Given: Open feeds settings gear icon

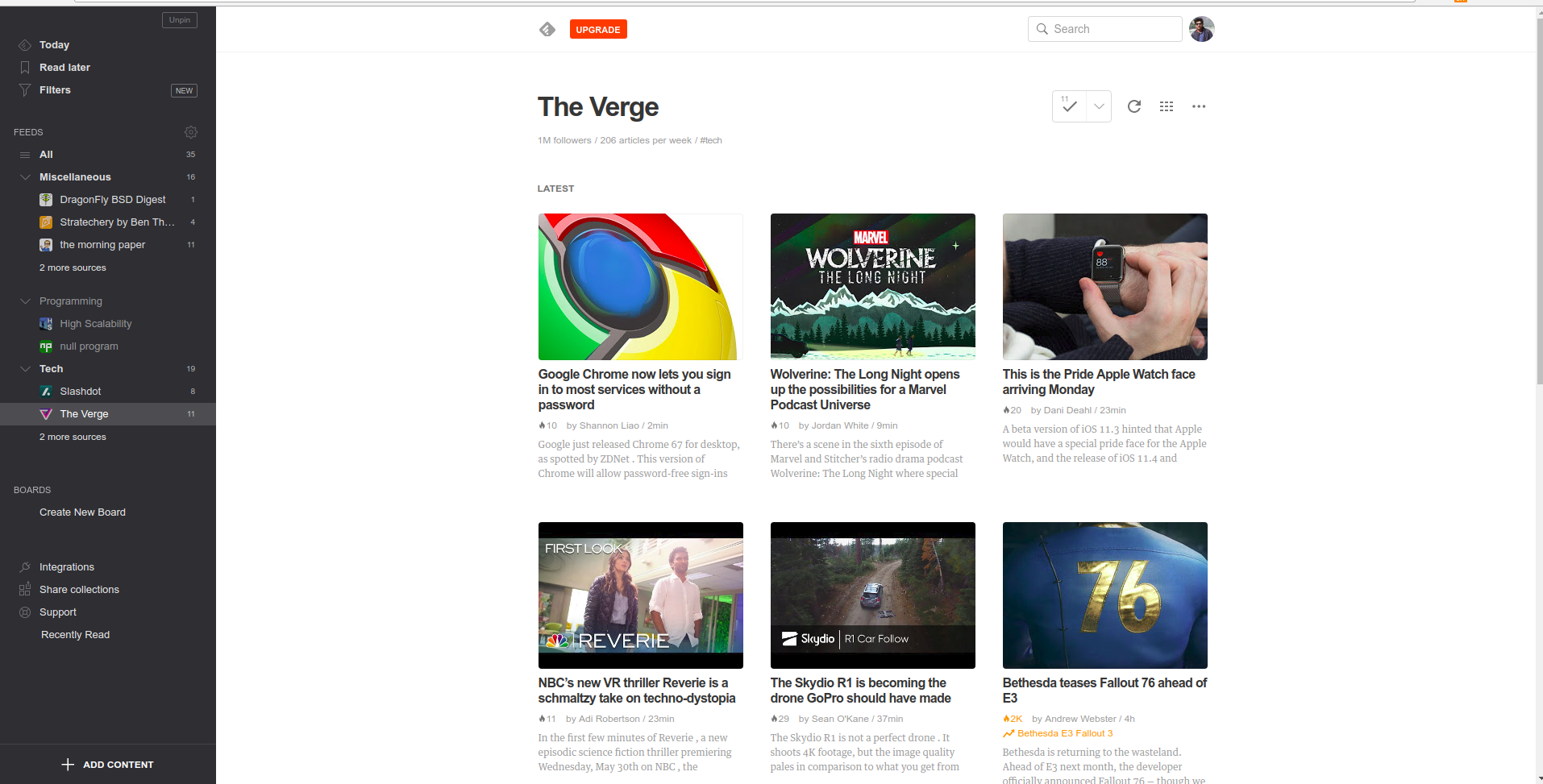Looking at the screenshot, I should point(191,132).
